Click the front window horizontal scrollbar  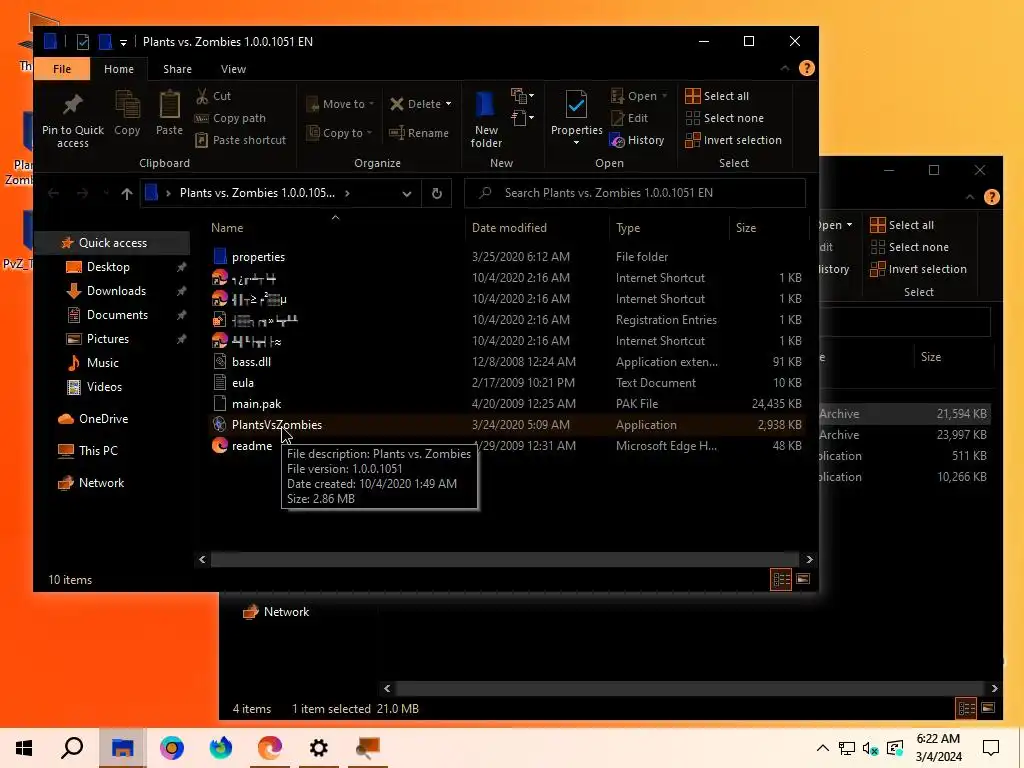pyautogui.click(x=504, y=560)
